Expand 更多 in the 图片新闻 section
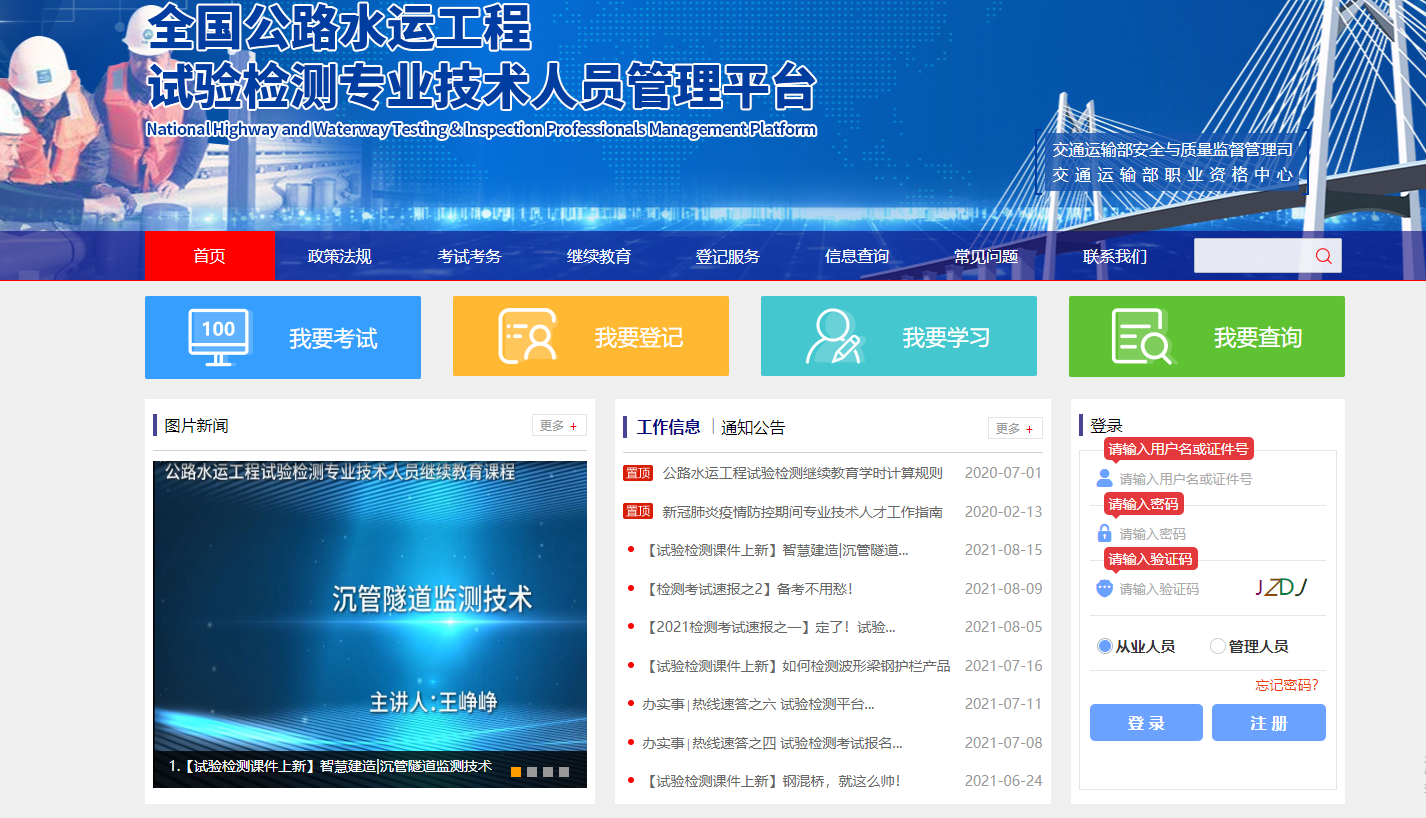This screenshot has width=1426, height=818. pyautogui.click(x=559, y=426)
